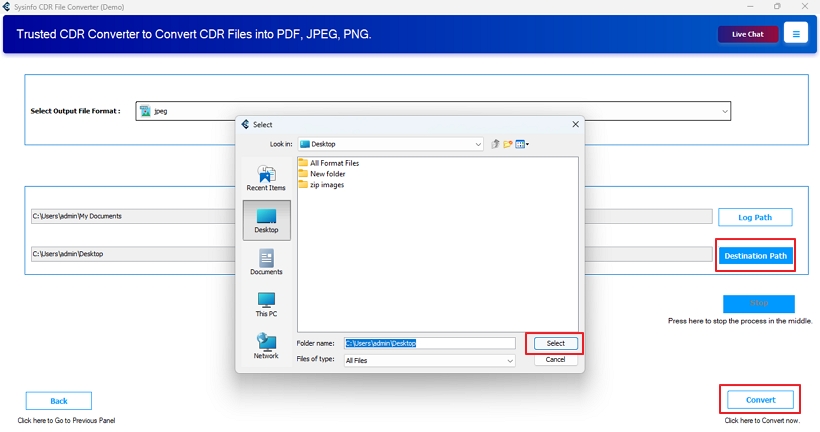The width and height of the screenshot is (820, 432).
Task: Click the Select dialog title icon
Action: tap(245, 124)
